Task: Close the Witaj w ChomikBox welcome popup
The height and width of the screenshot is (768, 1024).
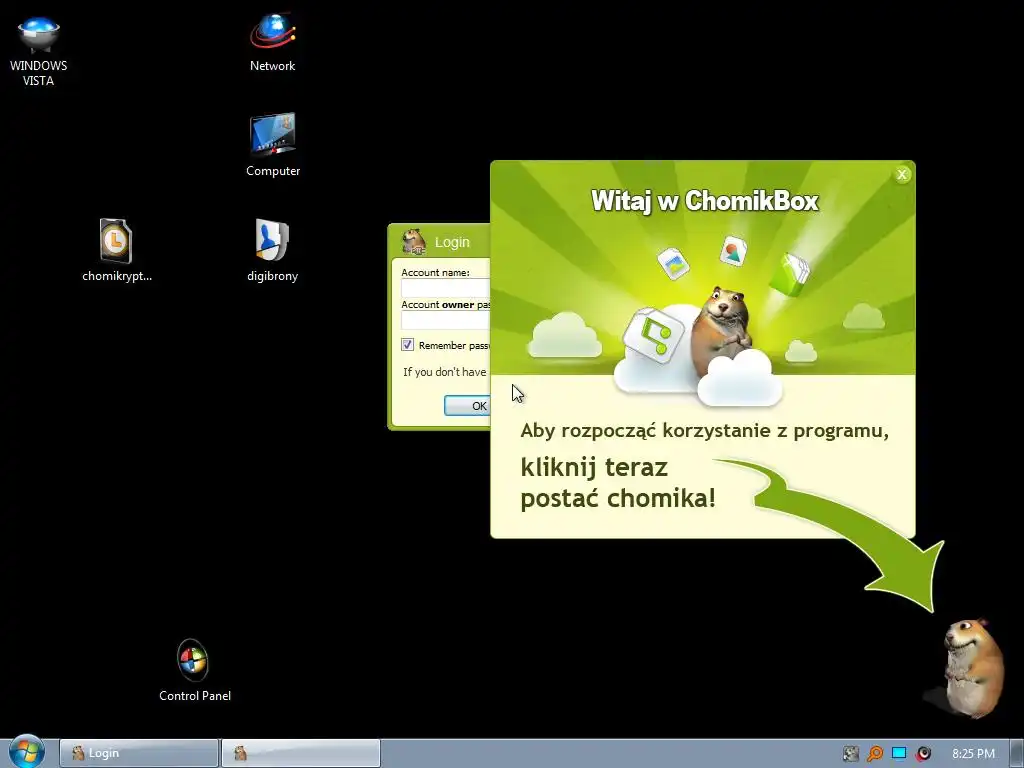Action: tap(902, 174)
